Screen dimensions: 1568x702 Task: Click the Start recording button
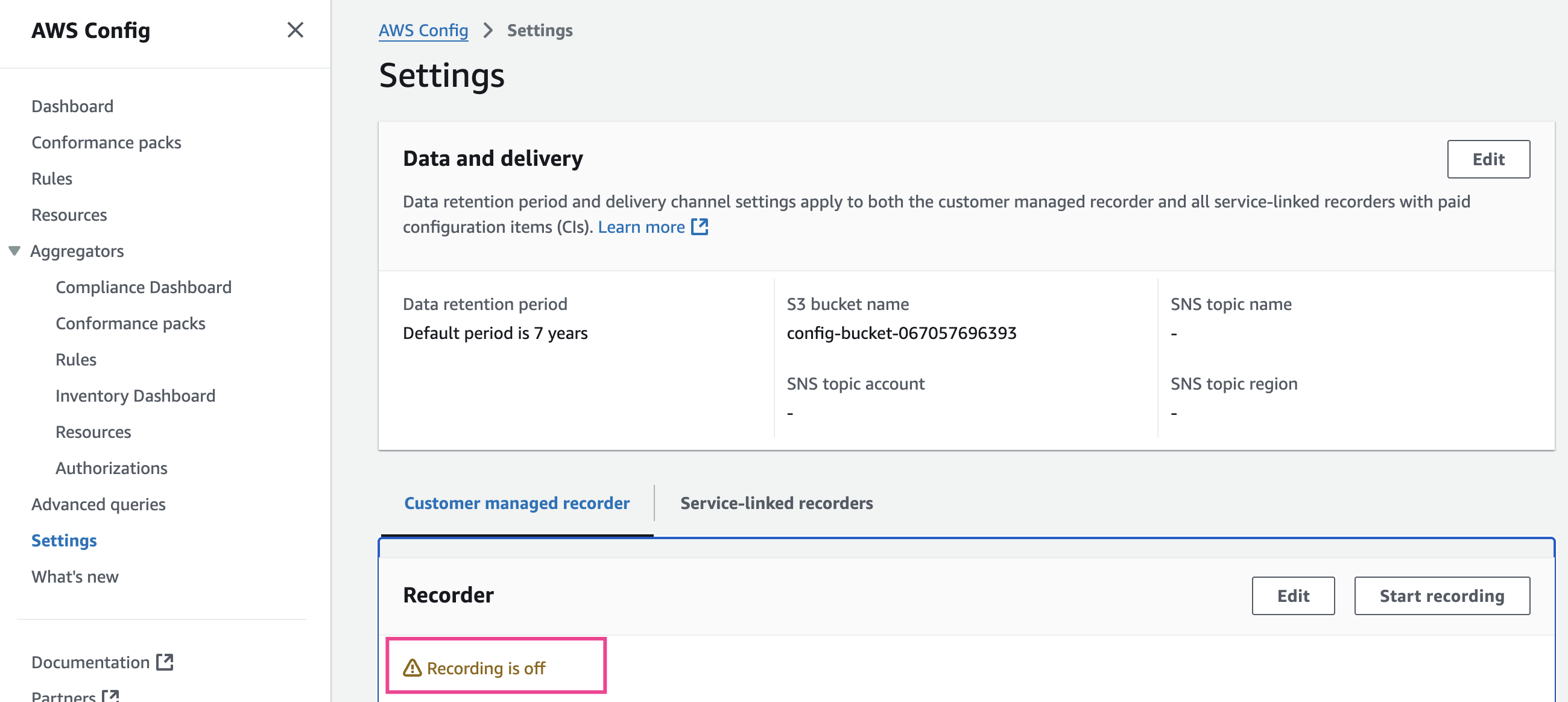[1441, 595]
